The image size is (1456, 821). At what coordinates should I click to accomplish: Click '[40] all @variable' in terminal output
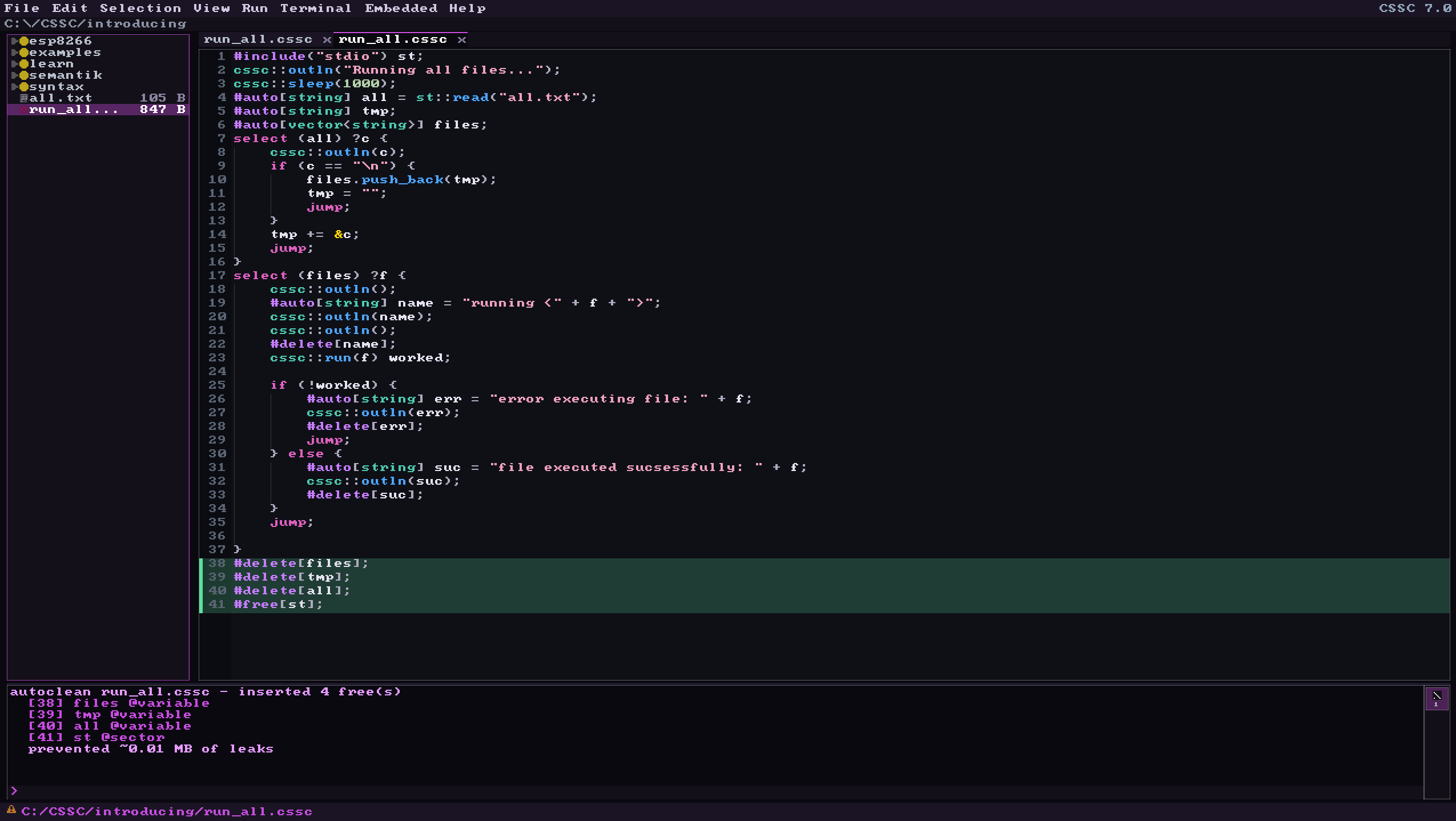pyautogui.click(x=110, y=726)
